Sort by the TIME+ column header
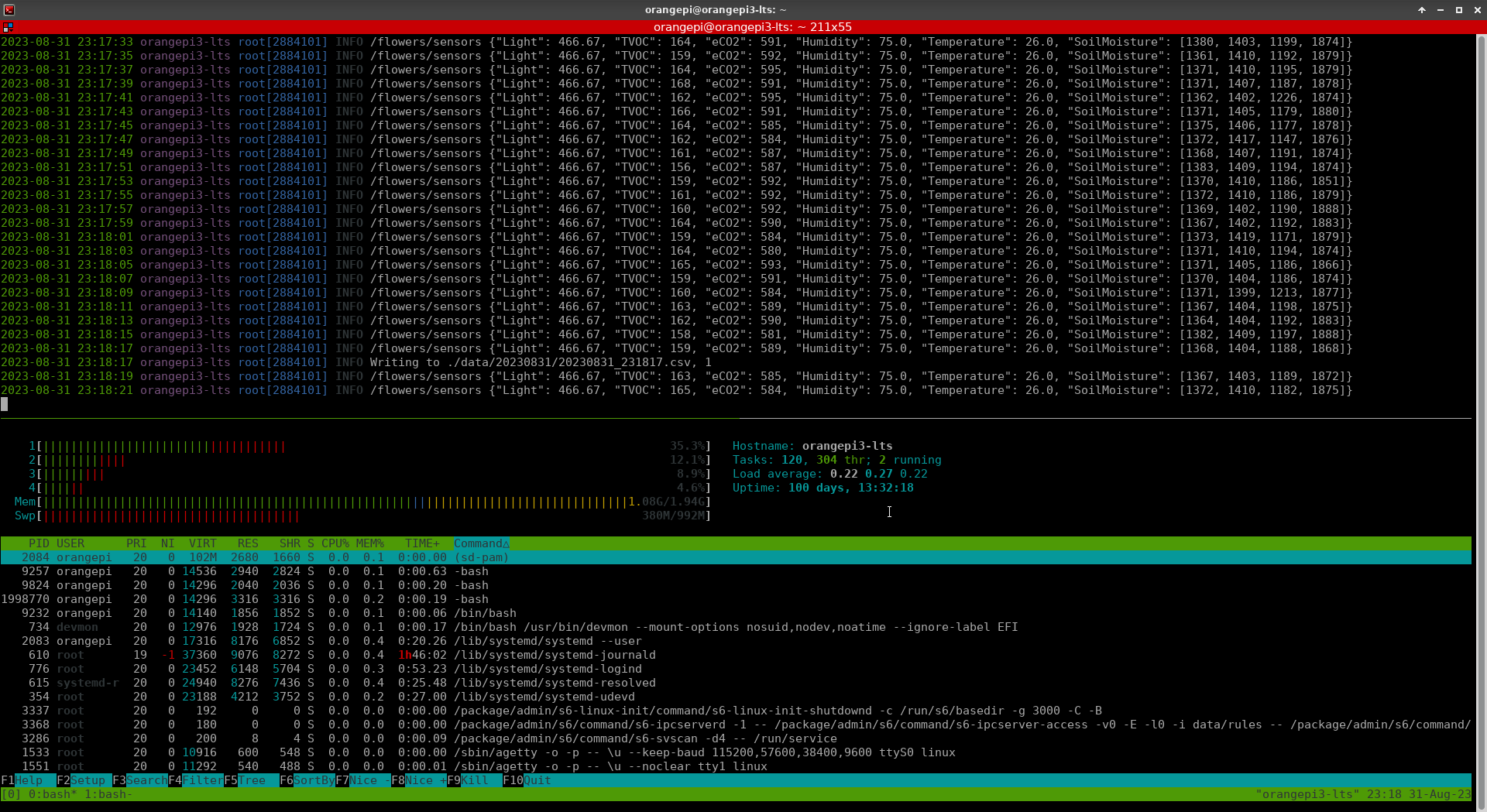This screenshot has height=812, width=1487. [x=422, y=543]
